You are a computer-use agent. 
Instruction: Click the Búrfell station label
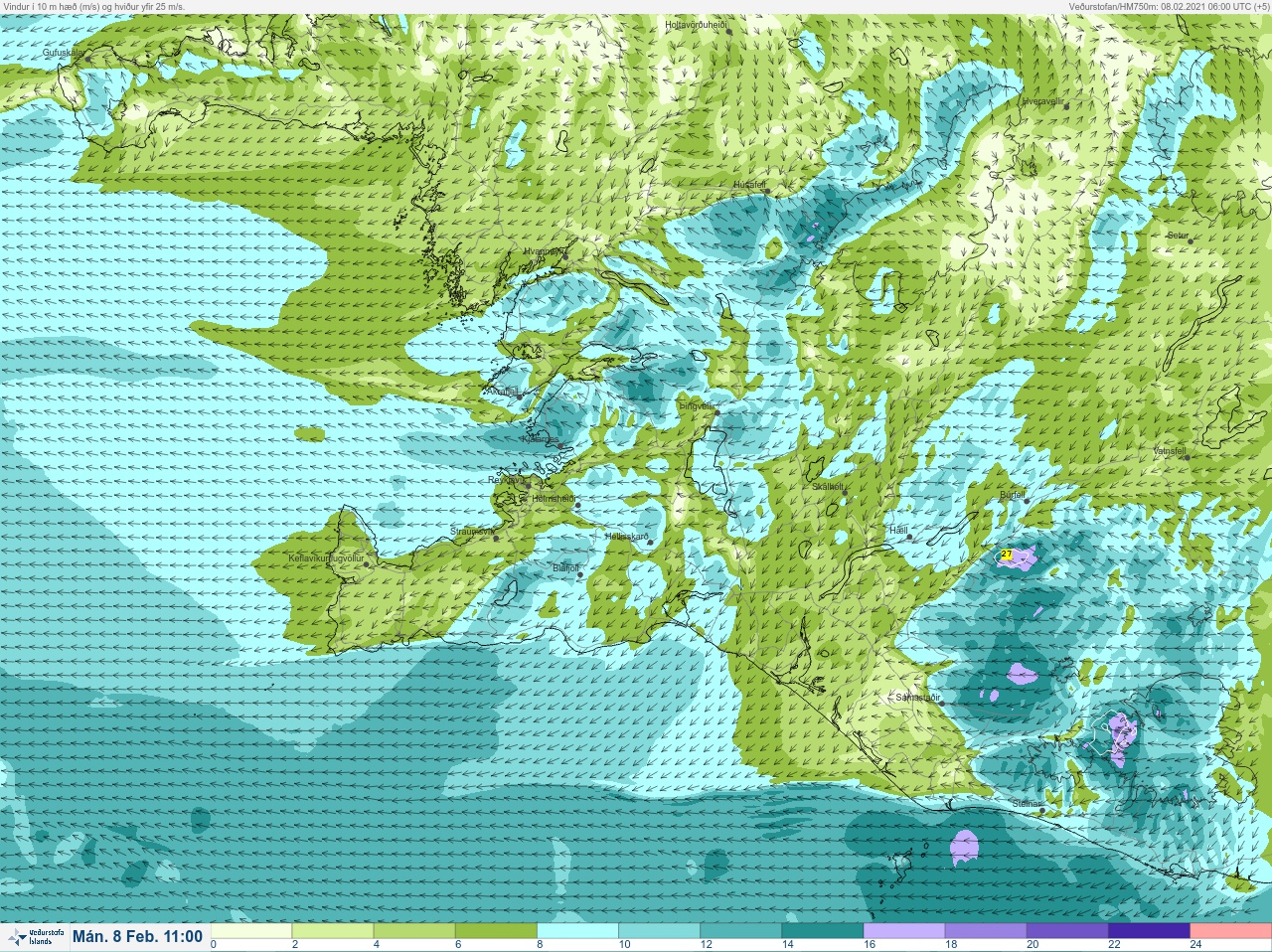click(x=1012, y=494)
